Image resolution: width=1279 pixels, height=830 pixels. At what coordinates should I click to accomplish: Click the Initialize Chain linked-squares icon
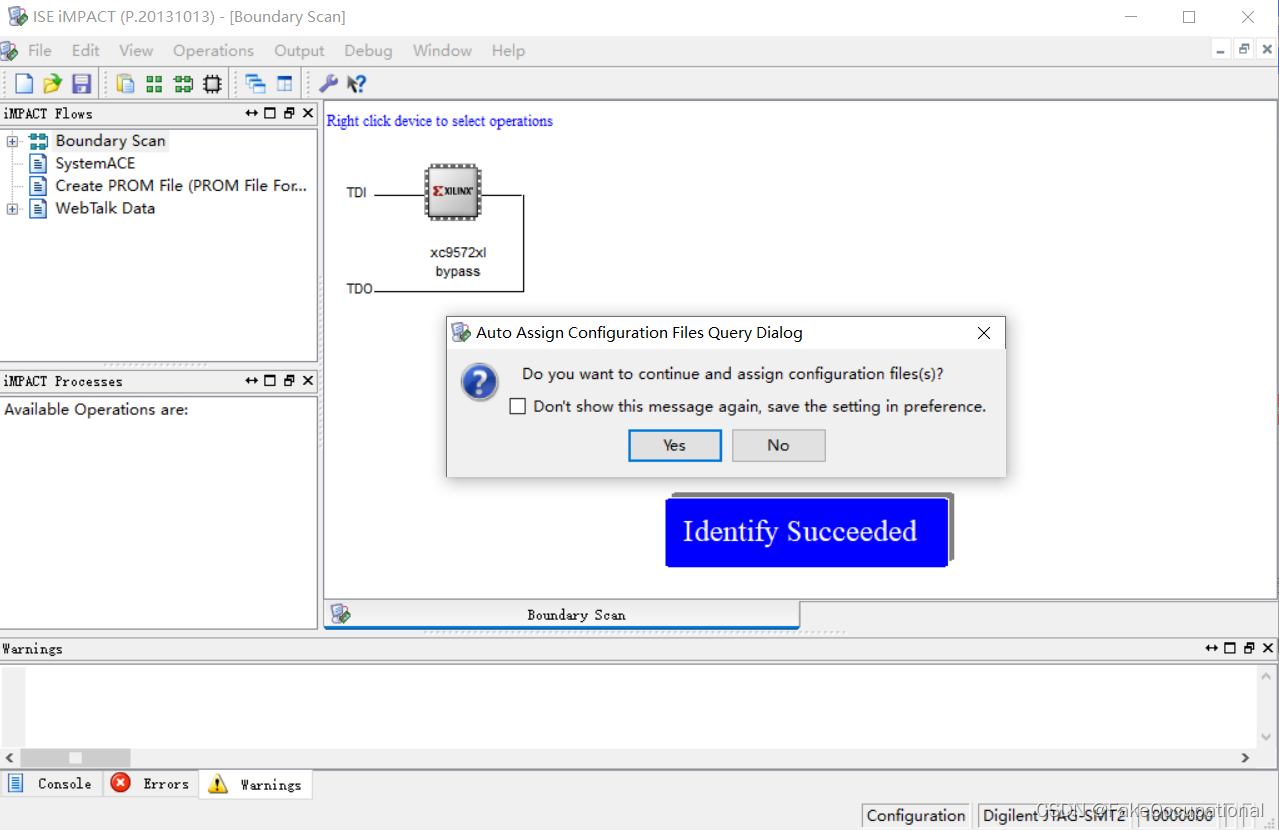pyautogui.click(x=183, y=84)
